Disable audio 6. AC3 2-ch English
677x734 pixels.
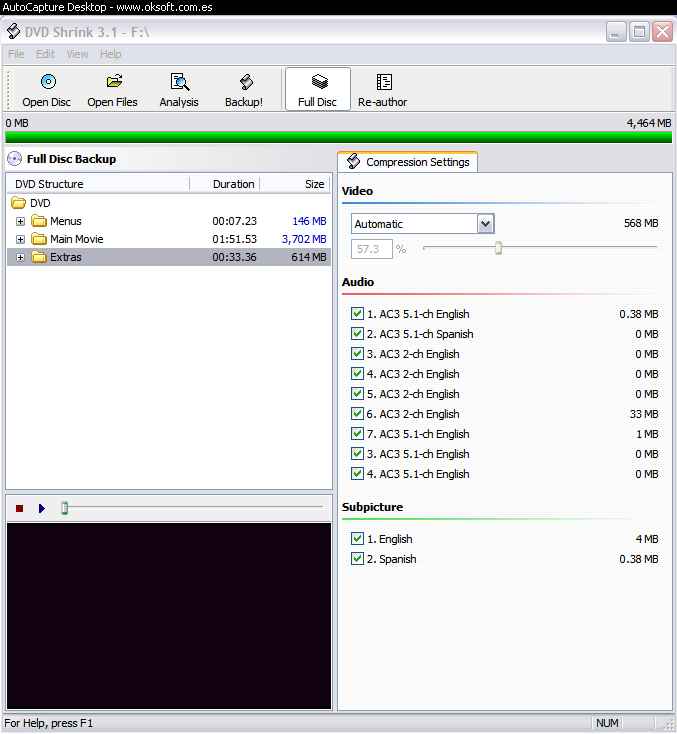(x=357, y=414)
